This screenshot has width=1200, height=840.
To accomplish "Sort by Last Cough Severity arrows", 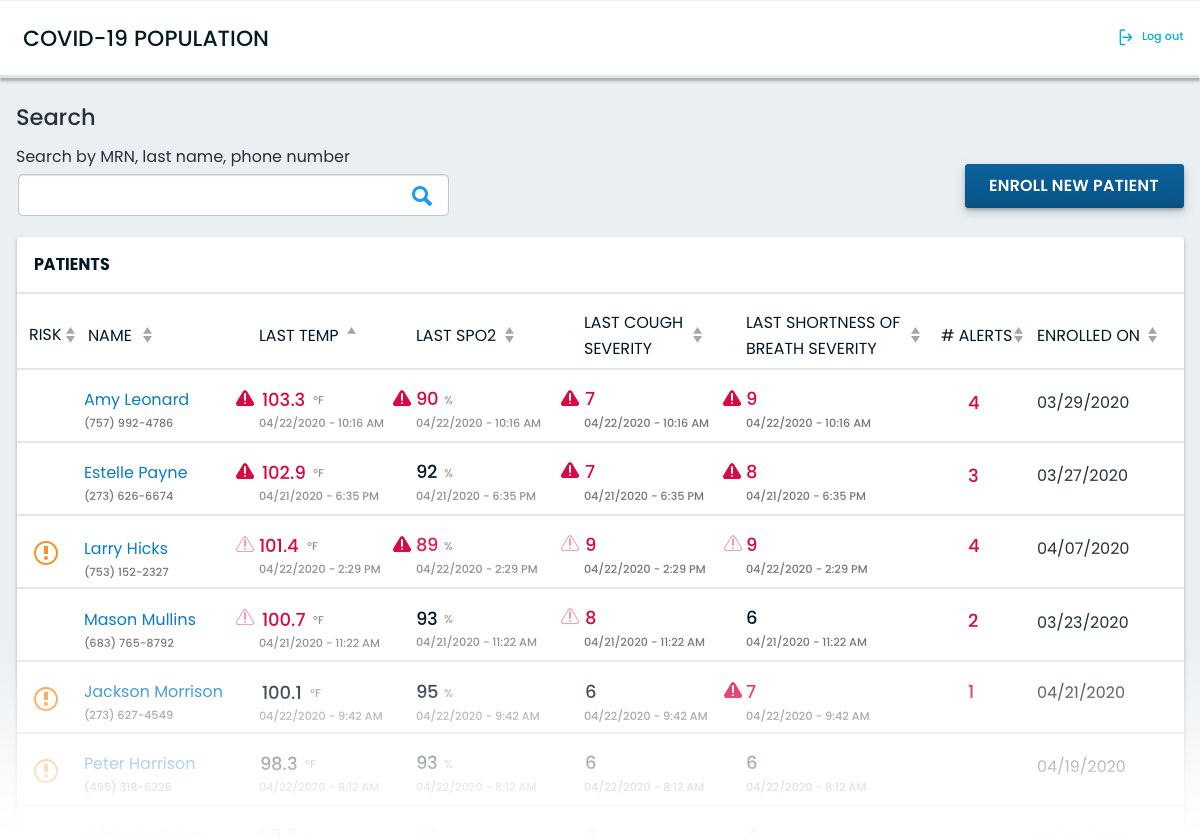I will [x=697, y=336].
